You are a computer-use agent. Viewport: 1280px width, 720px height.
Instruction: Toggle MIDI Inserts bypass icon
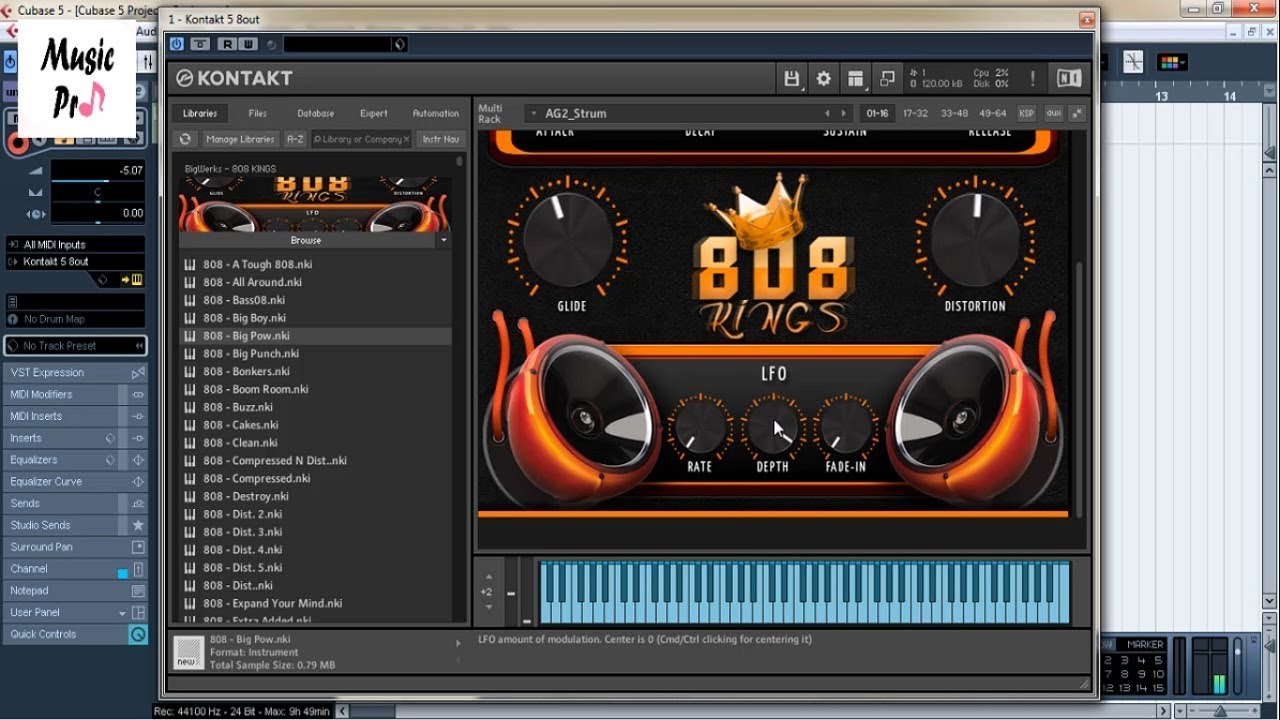click(138, 417)
